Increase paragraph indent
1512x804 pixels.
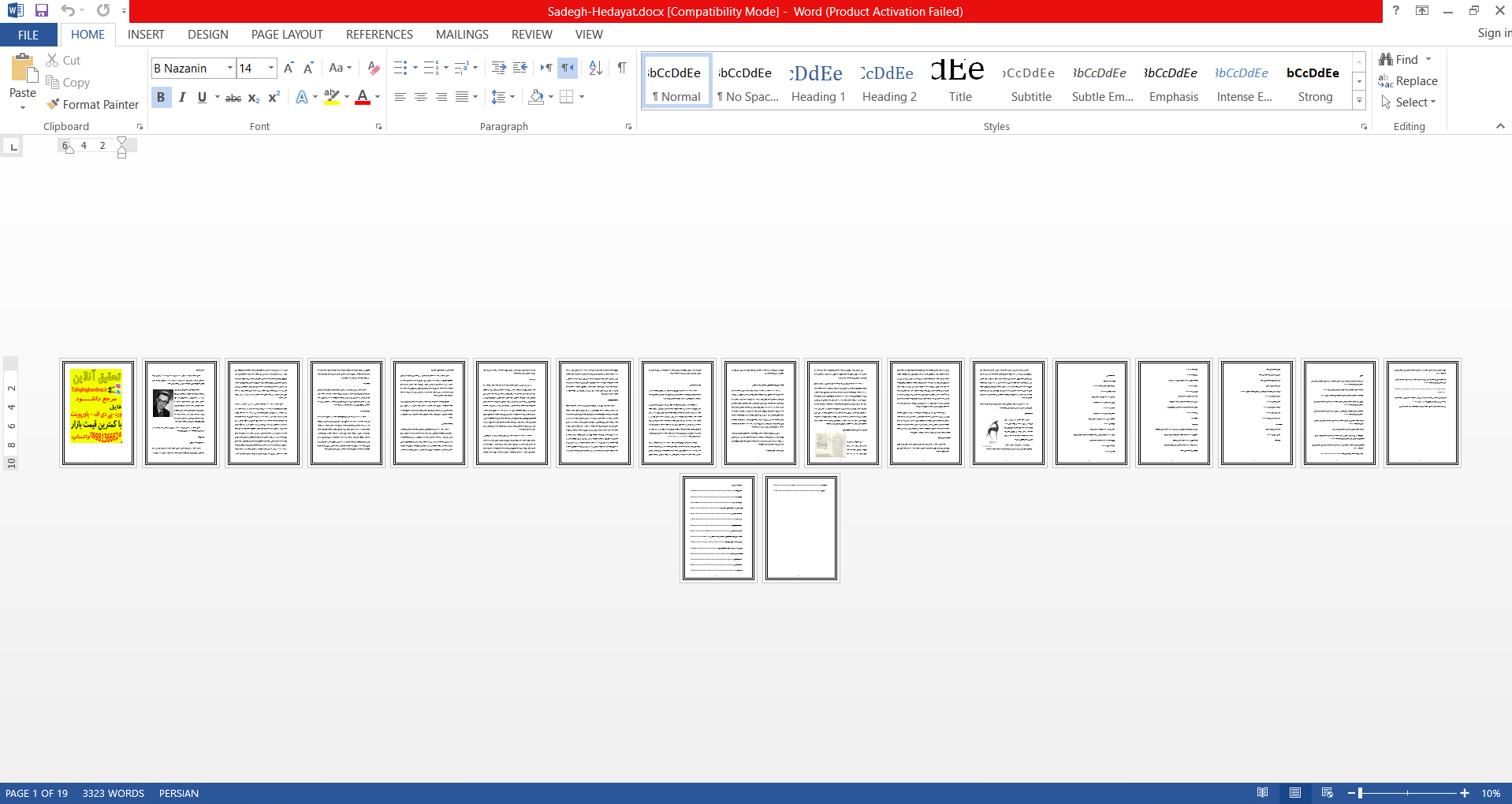pos(520,68)
